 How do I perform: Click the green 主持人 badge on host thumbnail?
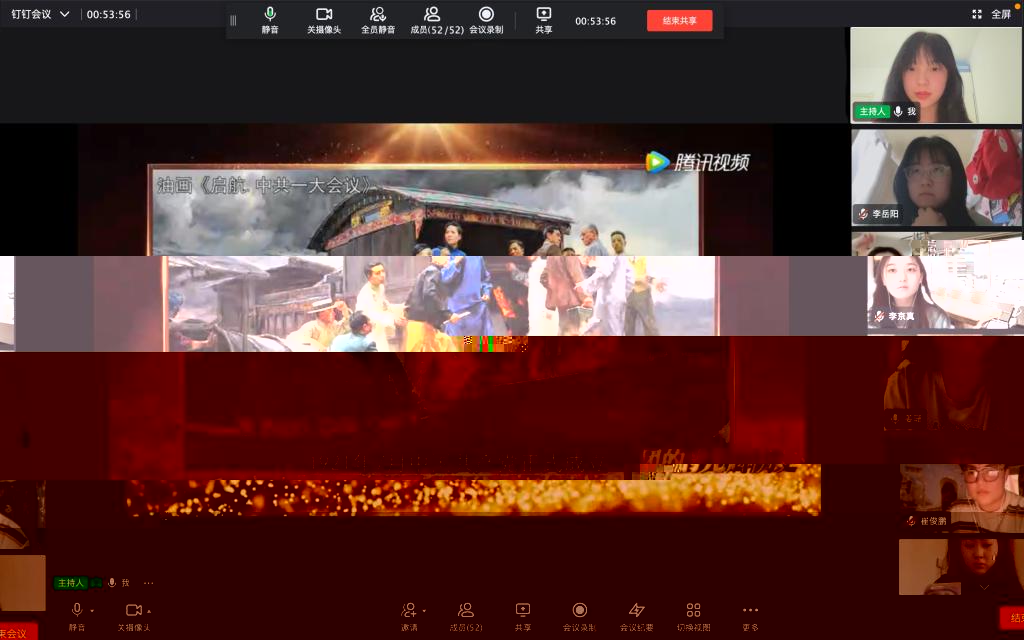[x=872, y=112]
